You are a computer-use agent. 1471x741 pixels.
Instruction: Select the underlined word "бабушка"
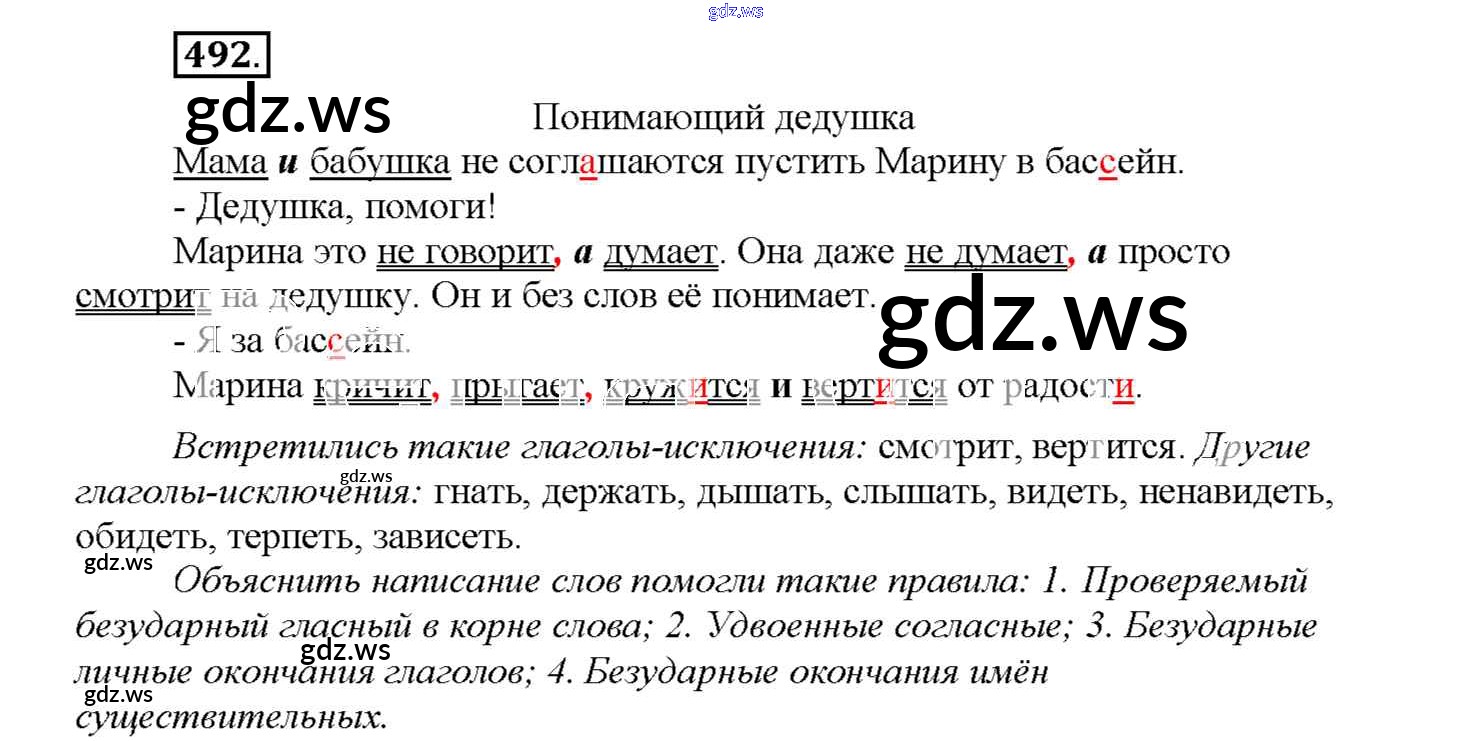(x=380, y=162)
